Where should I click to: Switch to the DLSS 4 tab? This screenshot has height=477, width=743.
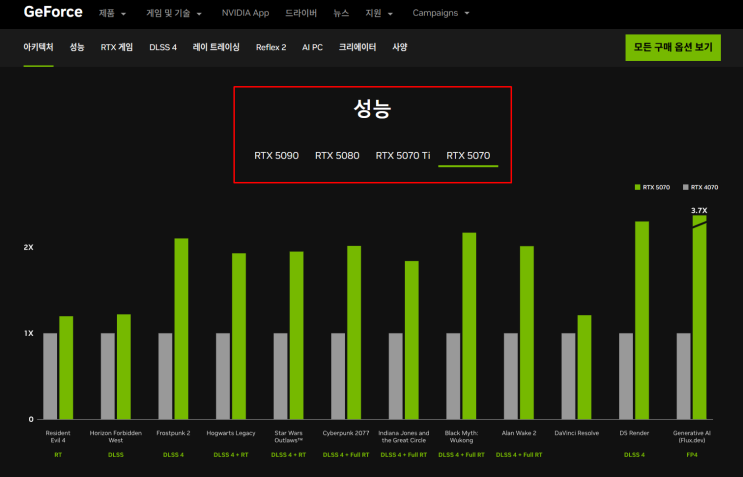click(x=163, y=47)
